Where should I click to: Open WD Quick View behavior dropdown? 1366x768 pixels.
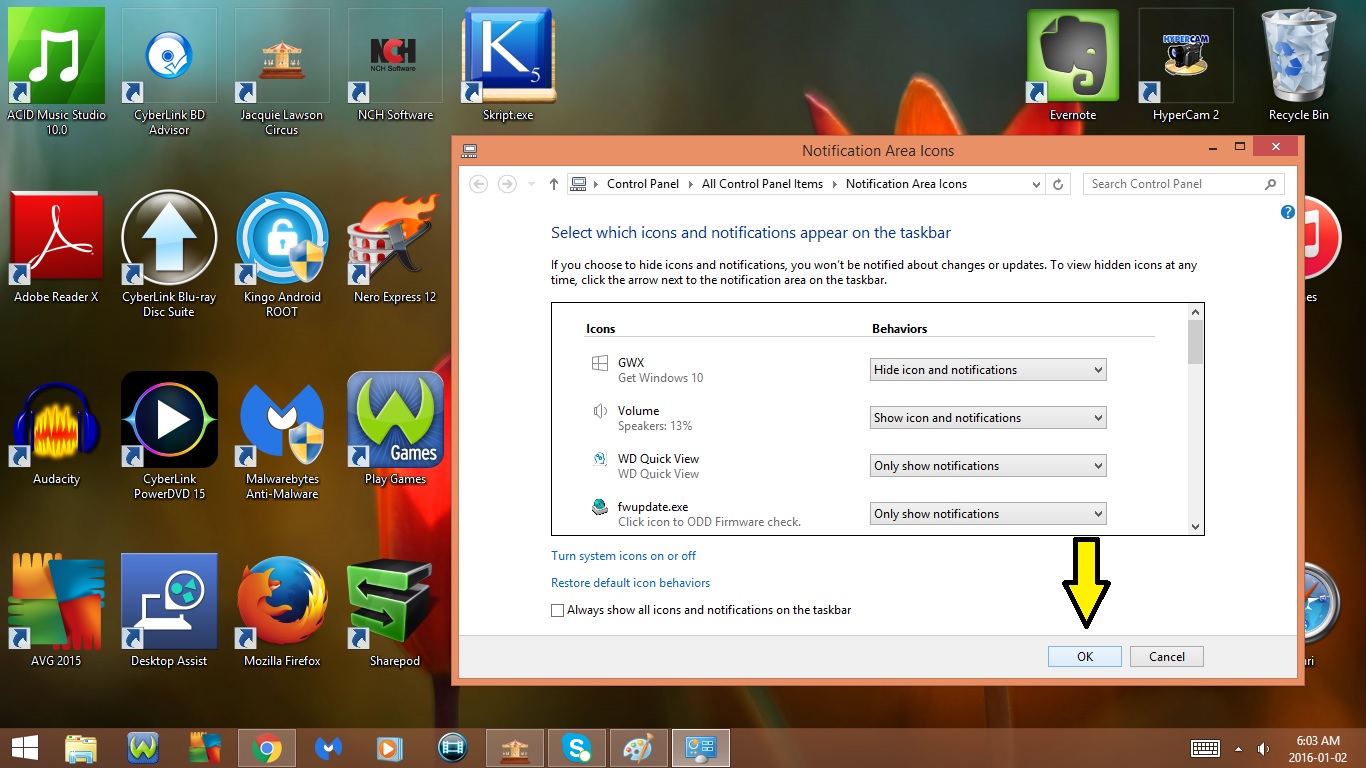(x=988, y=466)
